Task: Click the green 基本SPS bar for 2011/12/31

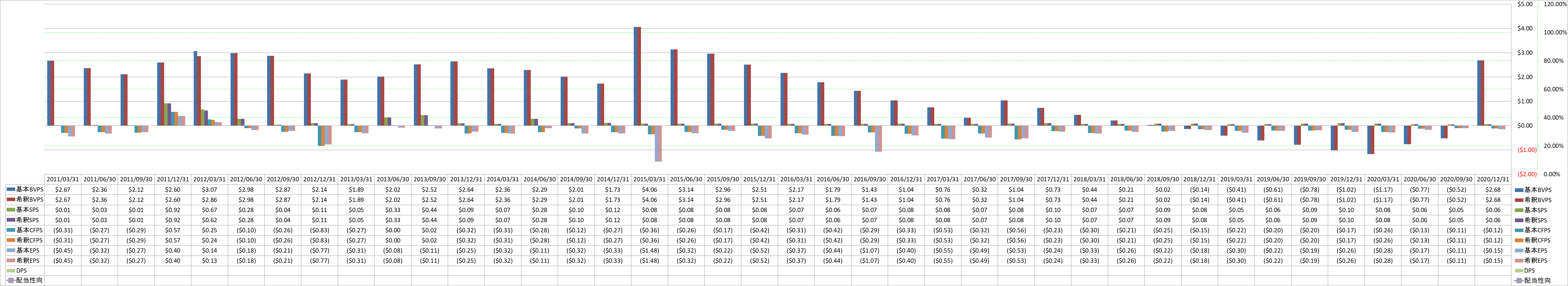Action: point(166,114)
